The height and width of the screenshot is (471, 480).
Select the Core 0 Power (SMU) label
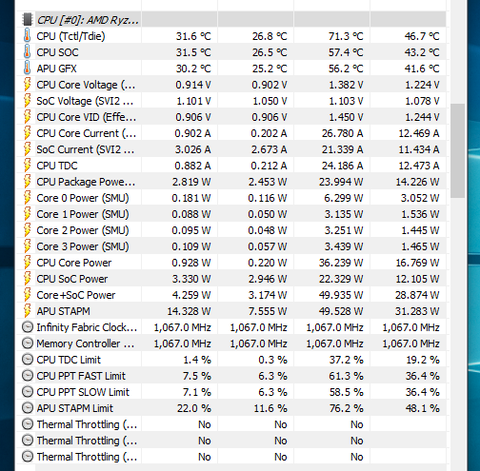pyautogui.click(x=83, y=198)
